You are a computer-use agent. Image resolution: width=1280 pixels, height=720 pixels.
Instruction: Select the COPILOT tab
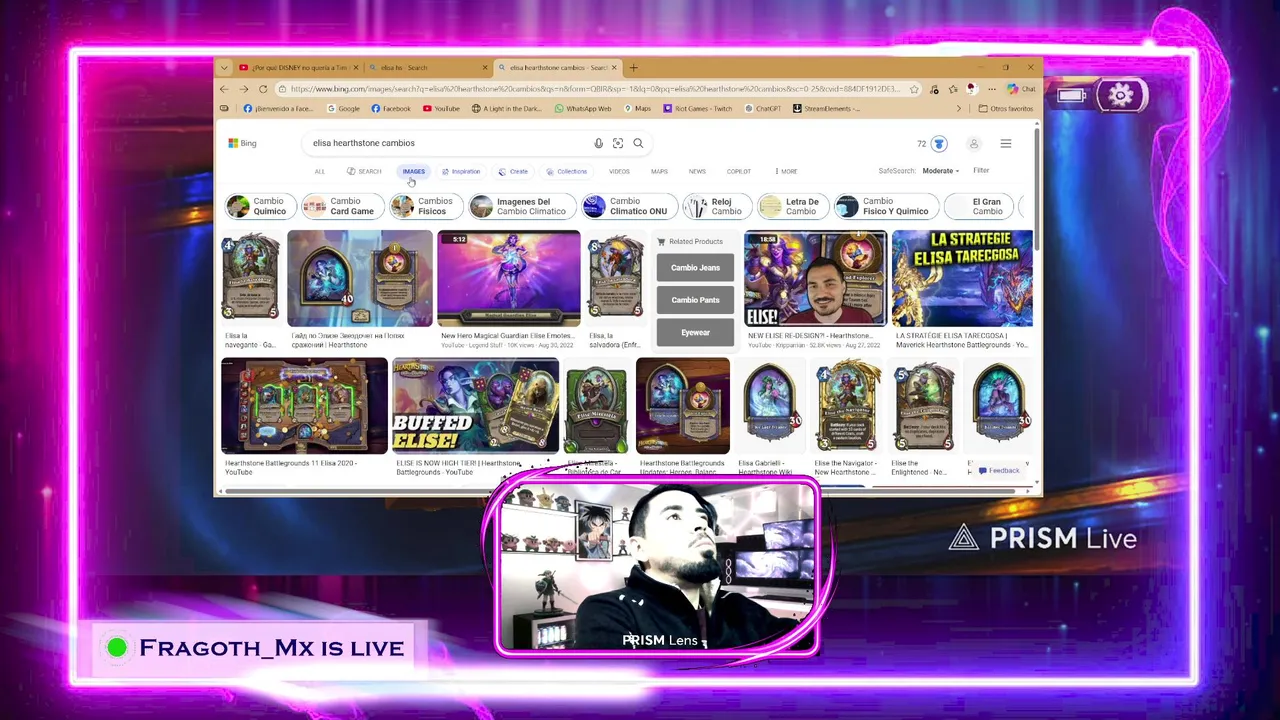[x=739, y=172]
